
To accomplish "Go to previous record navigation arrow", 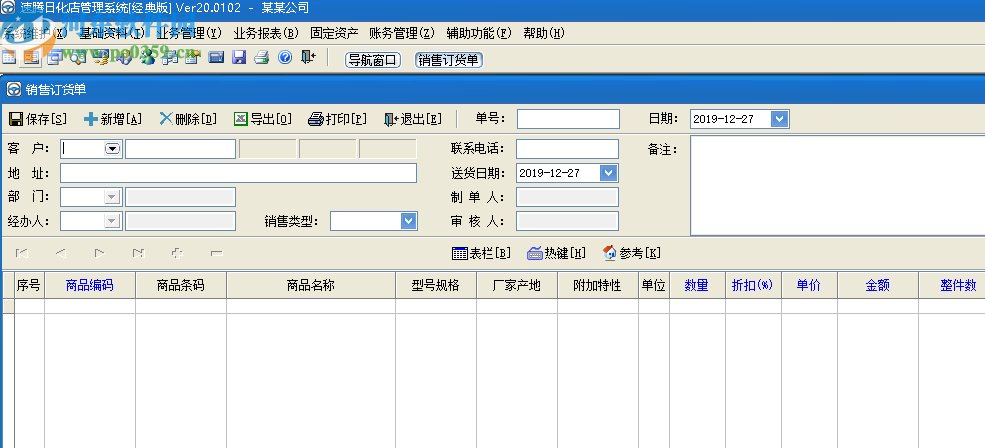I will click(60, 253).
